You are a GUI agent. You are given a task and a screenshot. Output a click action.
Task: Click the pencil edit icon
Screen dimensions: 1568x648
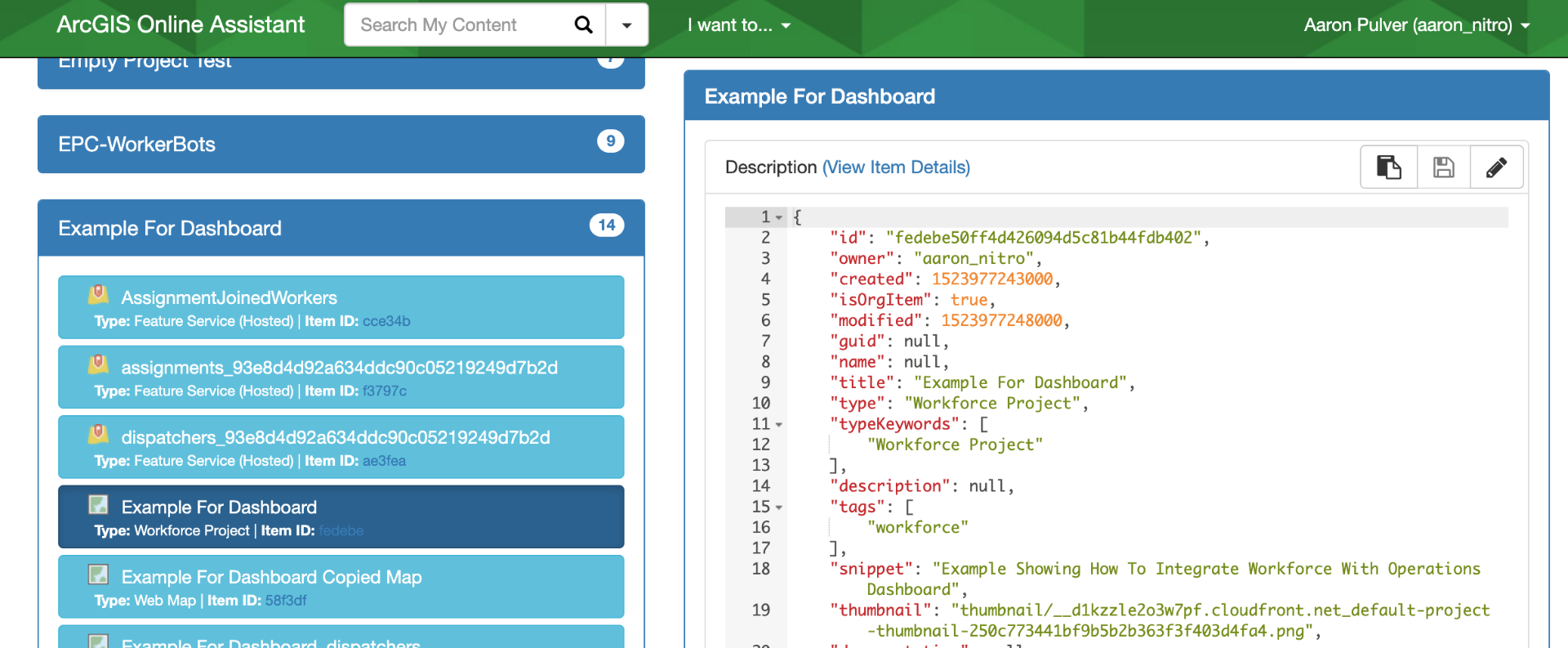tap(1496, 168)
